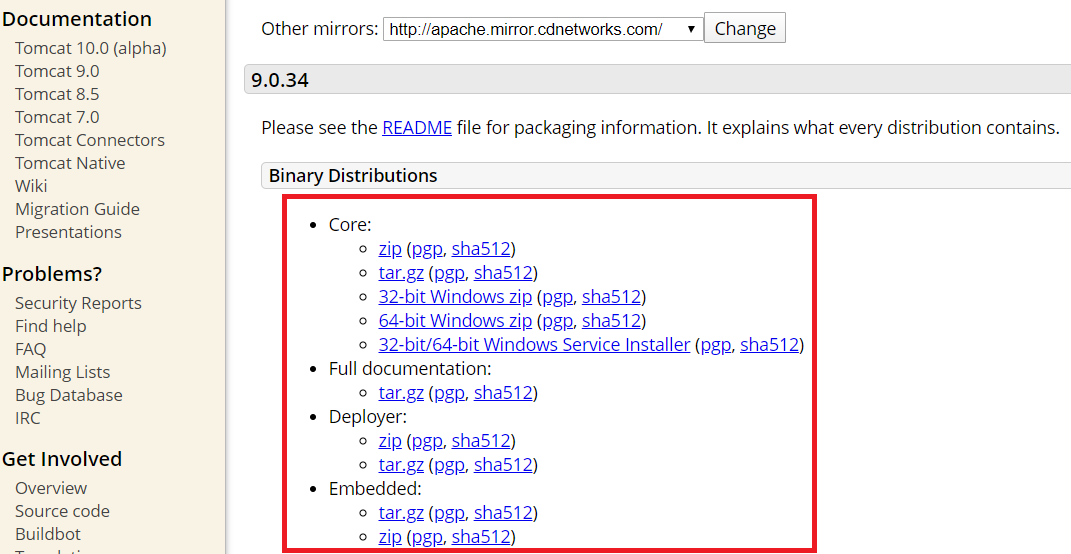The width and height of the screenshot is (1071, 554).
Task: Click the Change mirror button
Action: pos(745,28)
